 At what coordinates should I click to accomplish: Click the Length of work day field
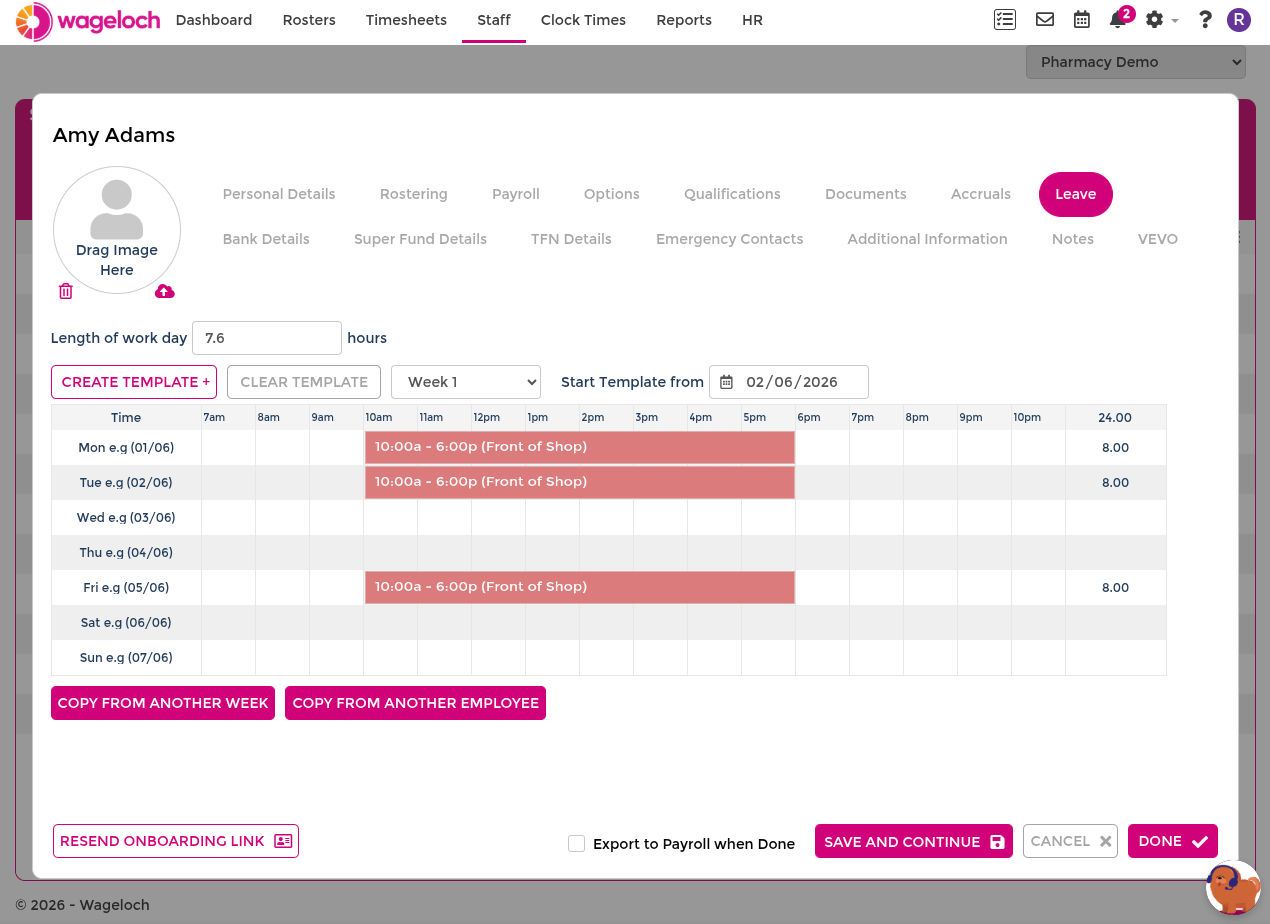pos(267,338)
